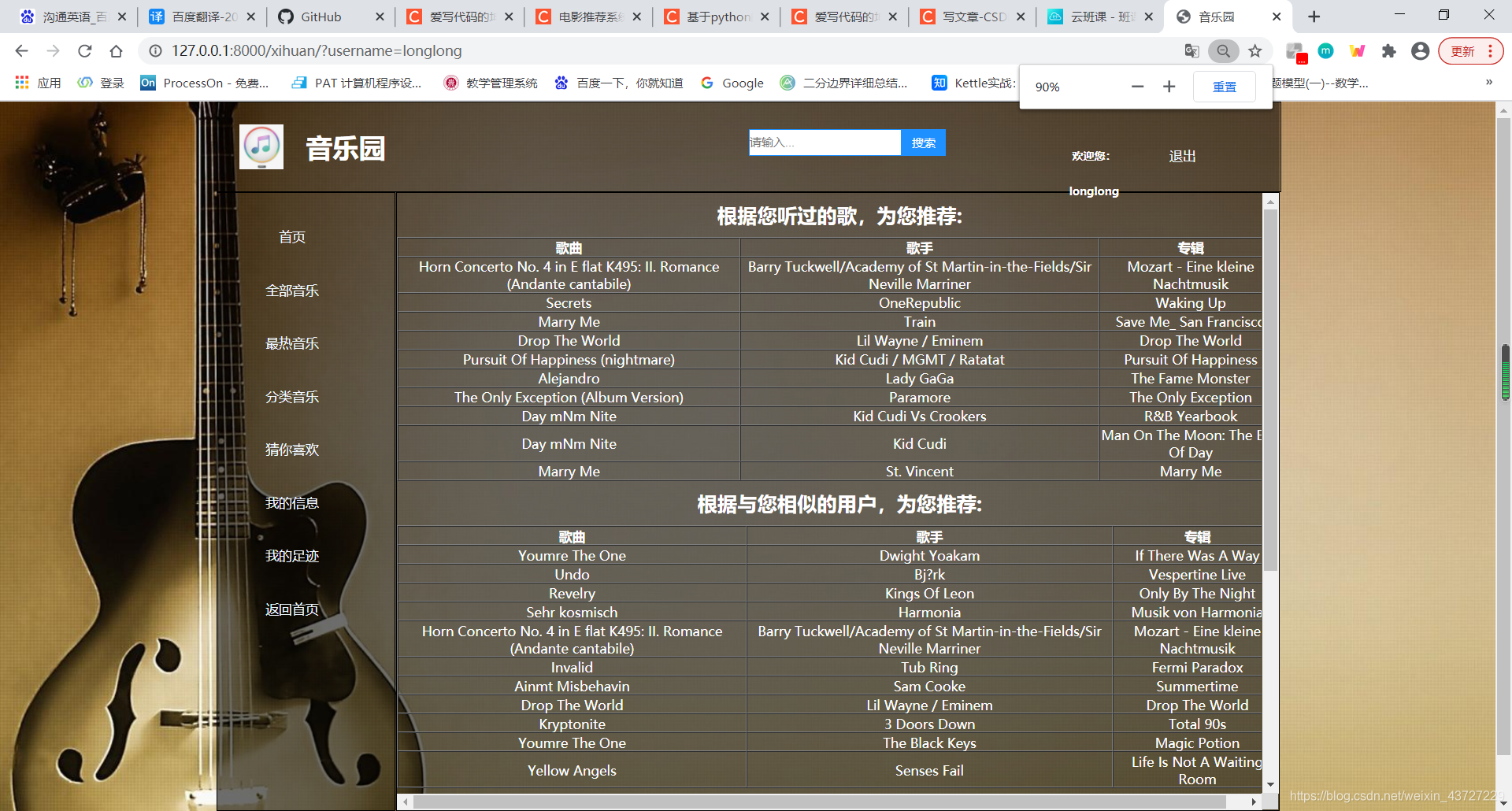Click the song 'Revelry'

[572, 594]
